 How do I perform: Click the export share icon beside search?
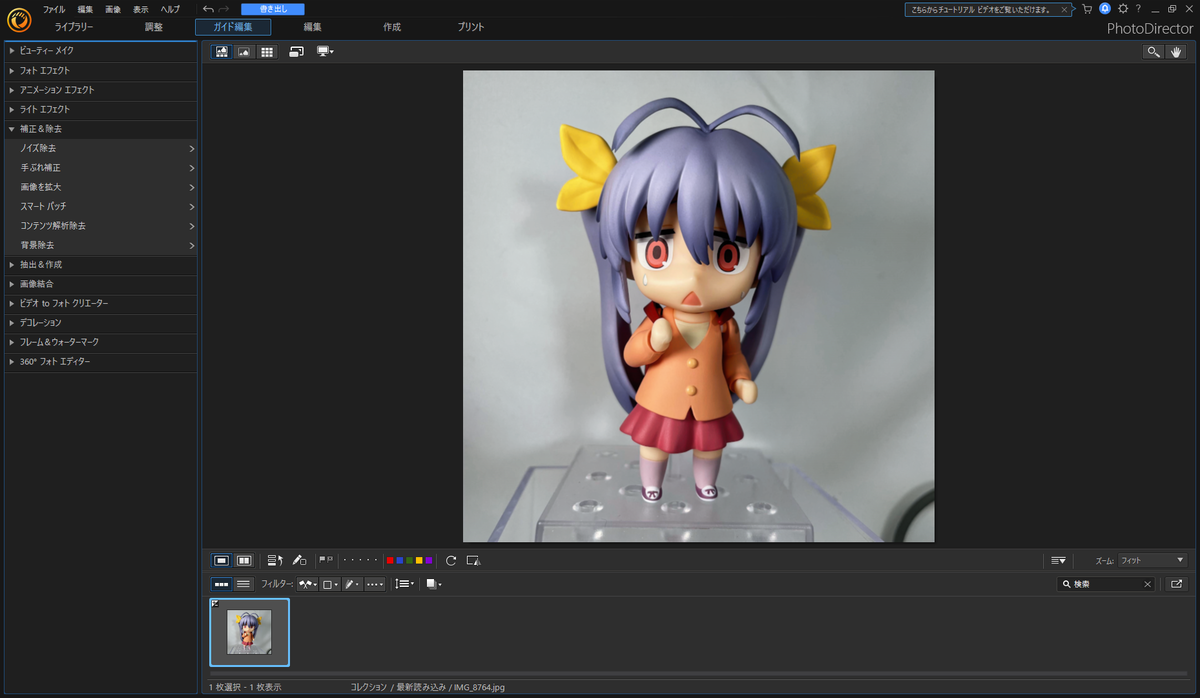click(x=1176, y=584)
